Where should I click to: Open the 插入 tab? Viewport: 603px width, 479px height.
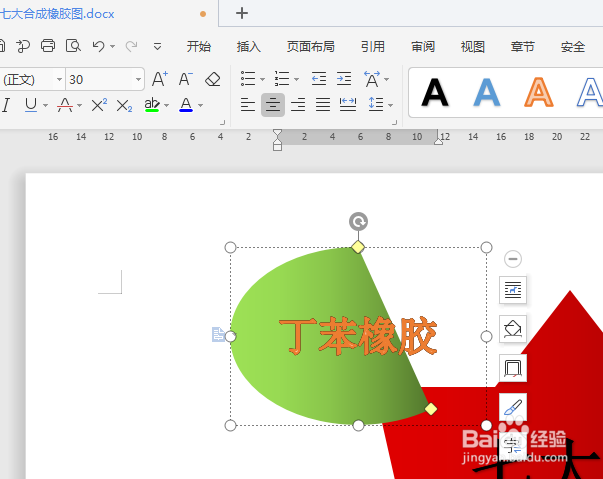249,47
